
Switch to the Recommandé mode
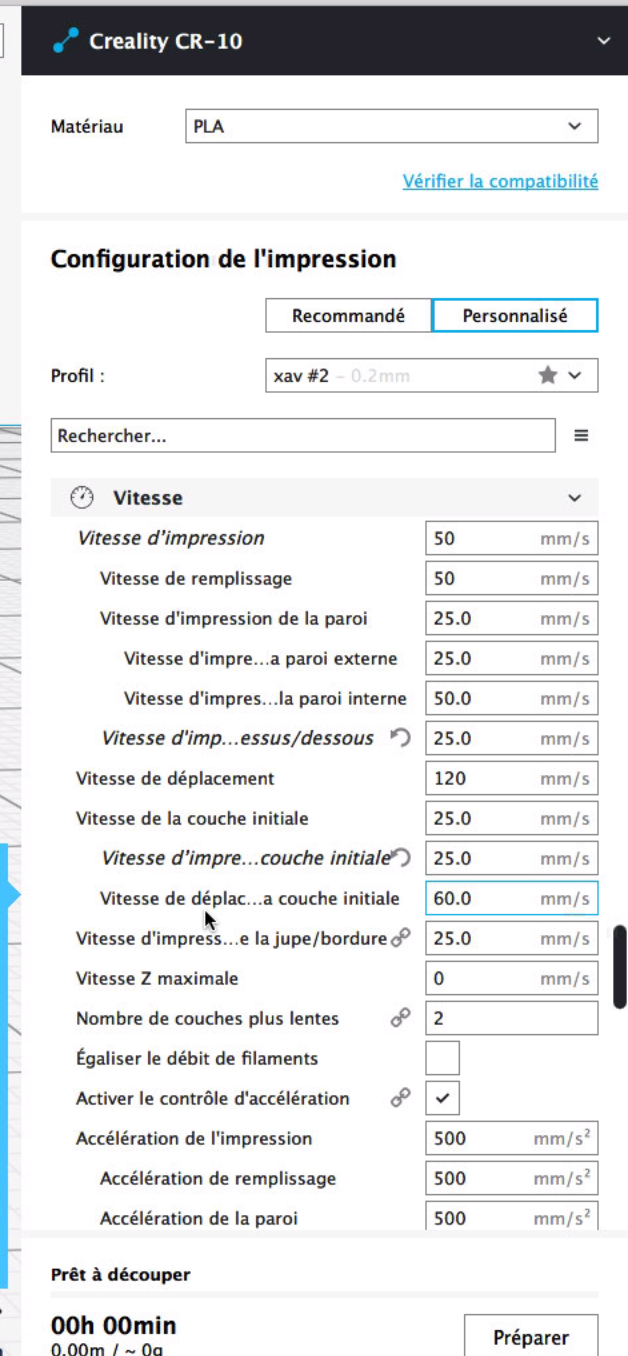tap(348, 315)
